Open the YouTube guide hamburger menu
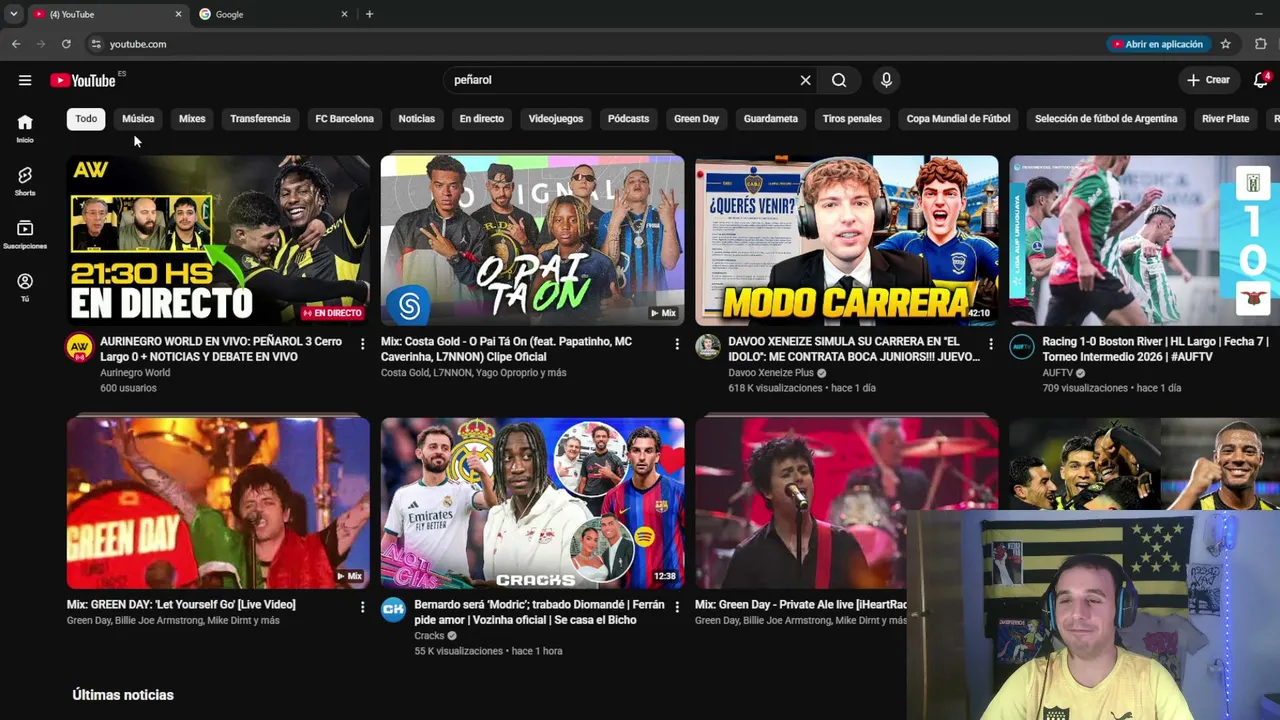 (x=25, y=80)
